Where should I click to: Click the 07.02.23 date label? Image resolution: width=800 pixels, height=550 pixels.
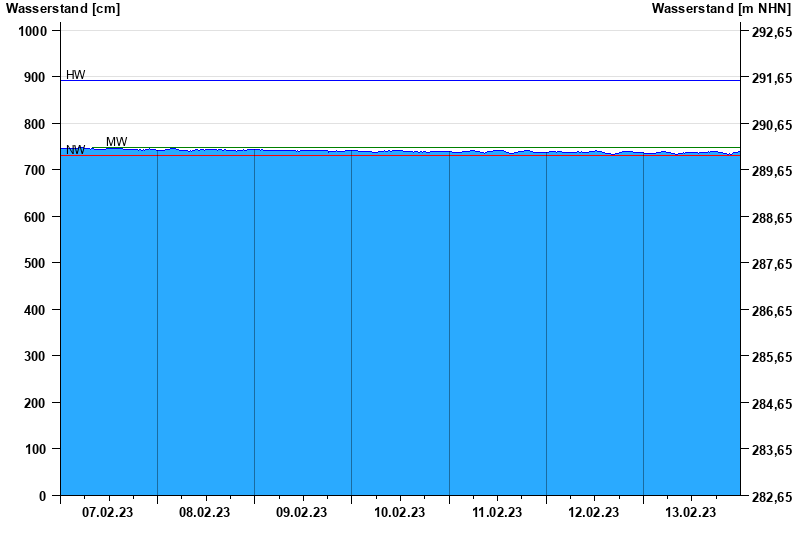click(x=108, y=513)
